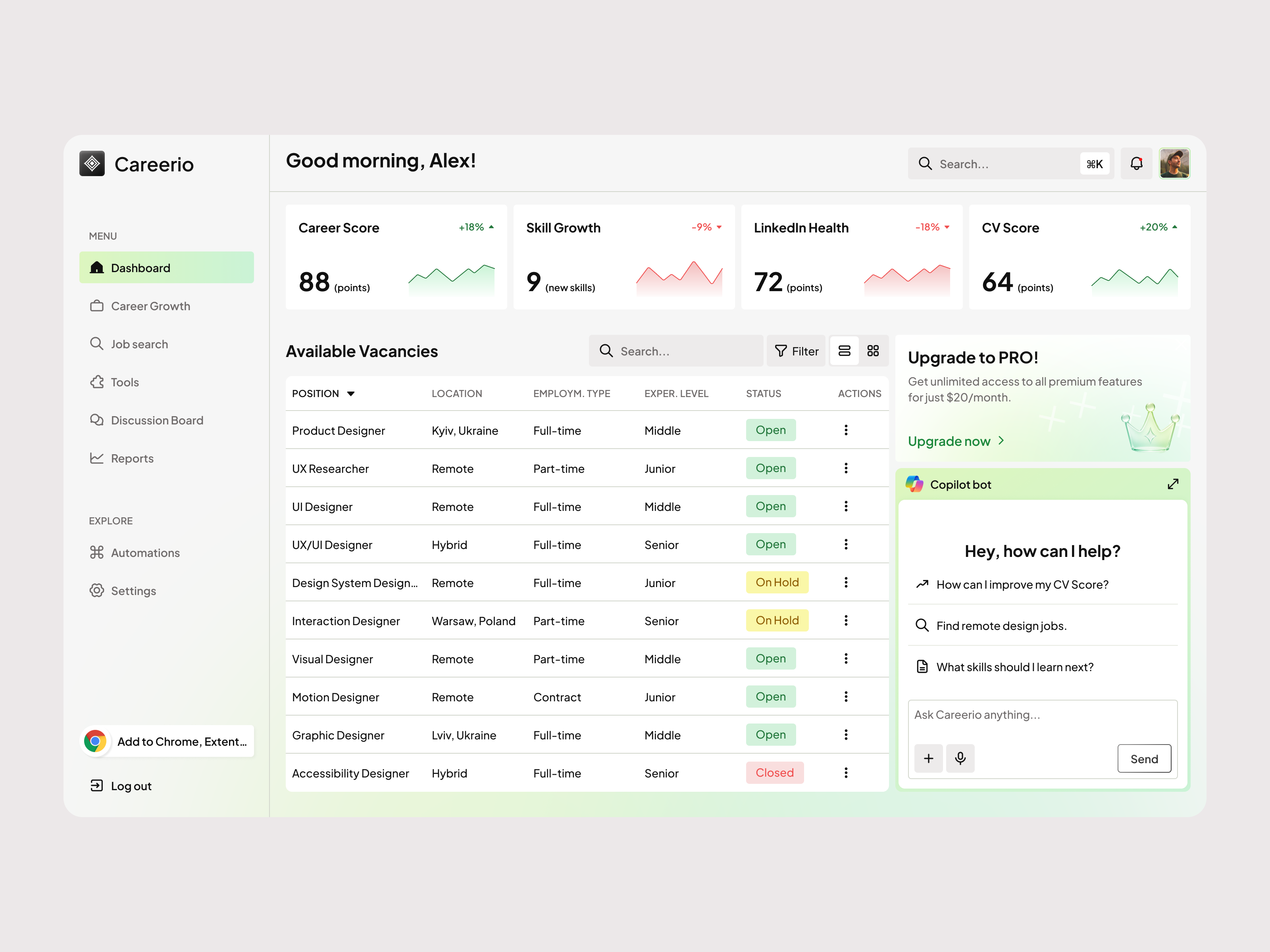1270x952 pixels.
Task: Click Skill Growth -9% trend indicator
Action: point(707,227)
